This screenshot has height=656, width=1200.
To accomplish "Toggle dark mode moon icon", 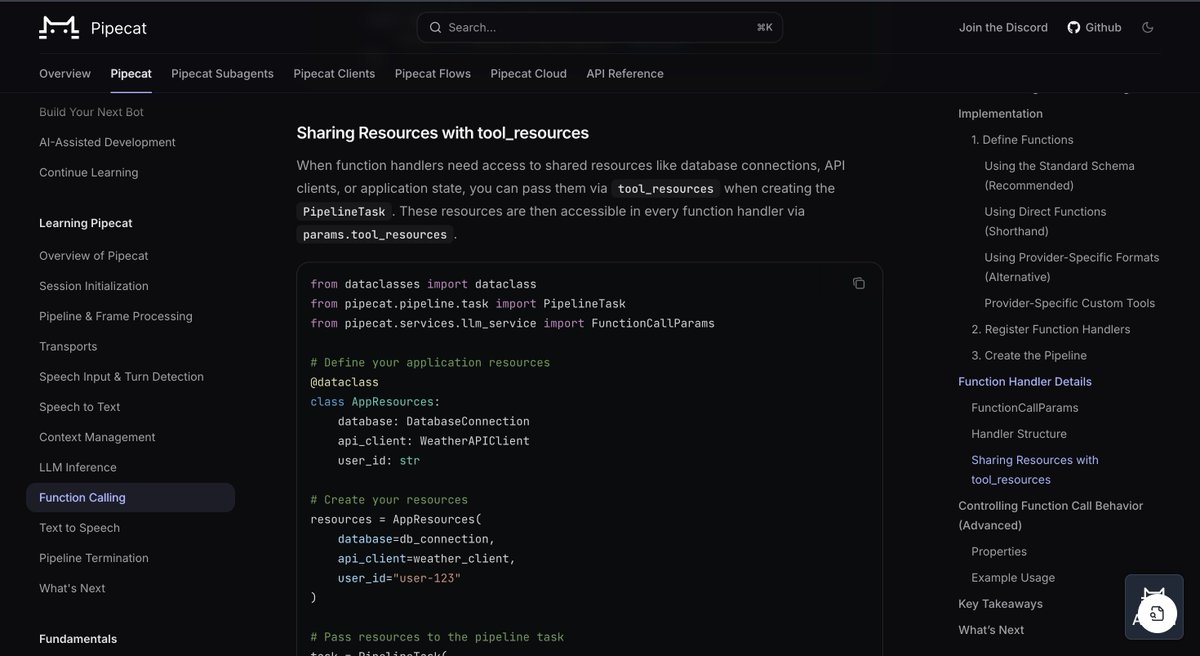I will pos(1147,28).
